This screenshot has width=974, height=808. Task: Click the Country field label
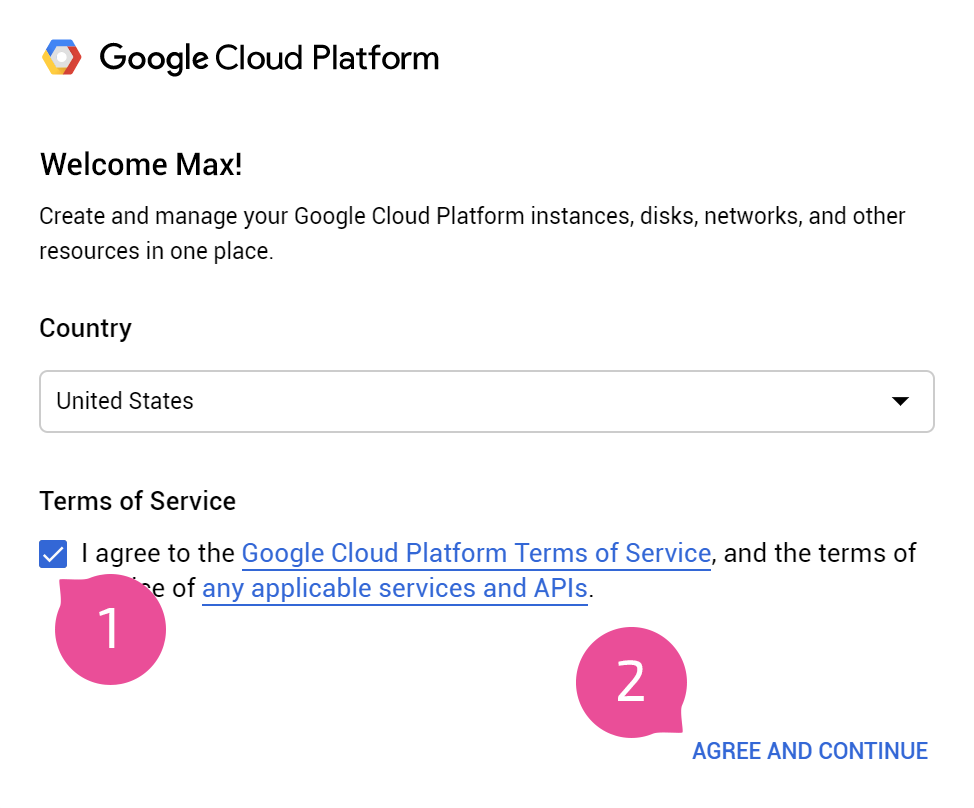(x=86, y=329)
